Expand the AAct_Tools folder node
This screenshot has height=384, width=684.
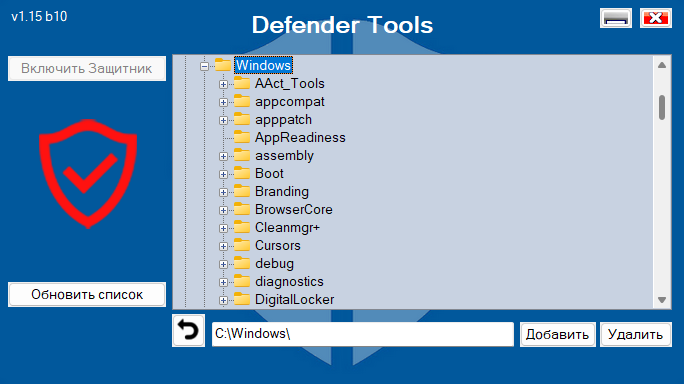pyautogui.click(x=223, y=84)
